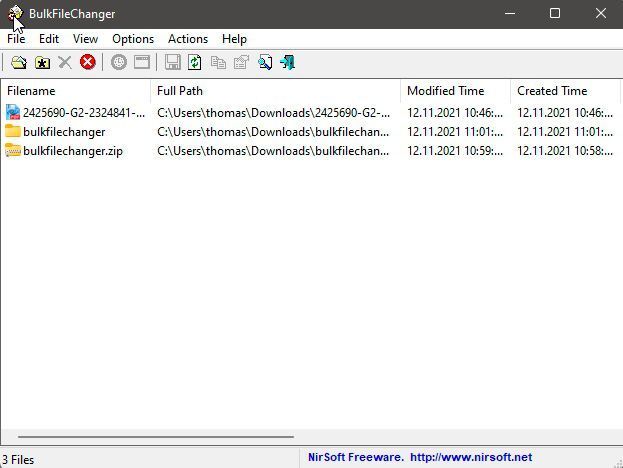Click the horizontal scrollbar thumb
The image size is (623, 468).
click(156, 437)
